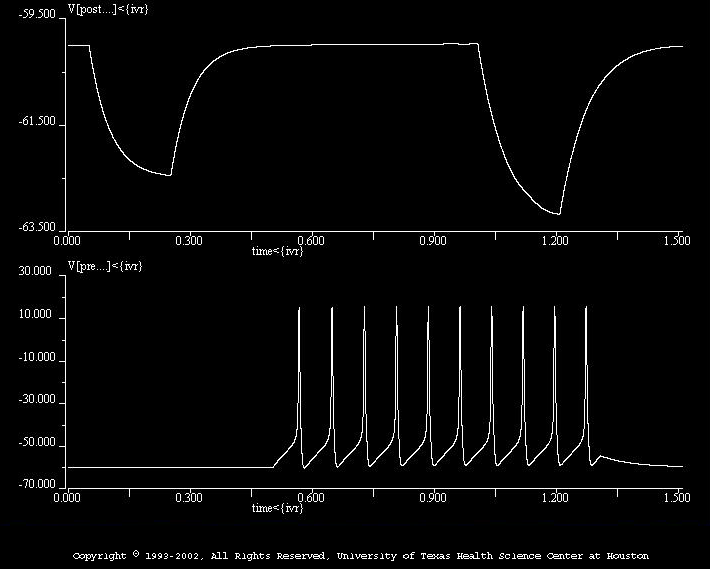Click the -61.500 y-axis label
Viewport: 710px width, 569px height.
[37, 123]
